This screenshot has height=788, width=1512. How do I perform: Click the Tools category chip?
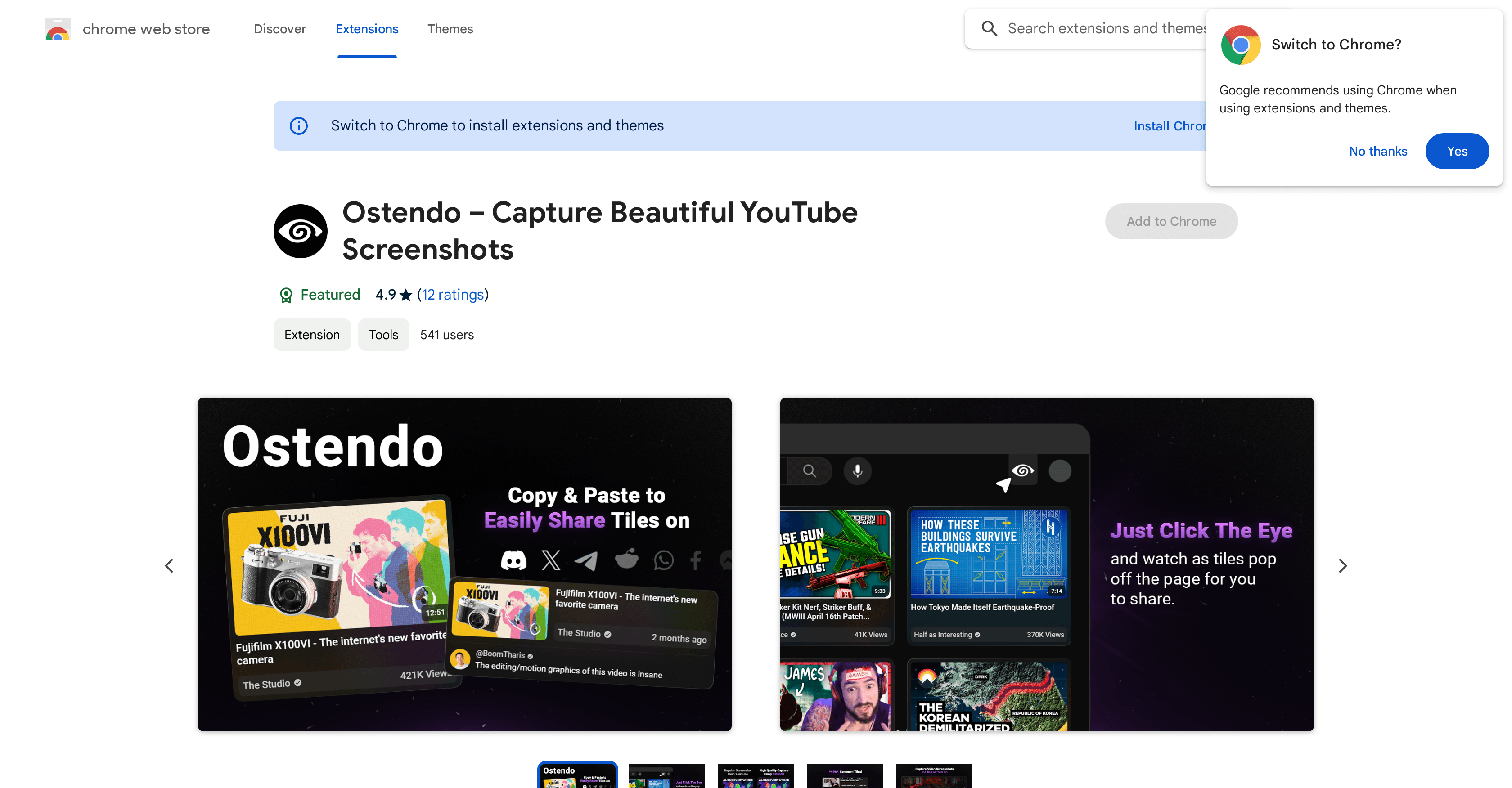pos(383,335)
